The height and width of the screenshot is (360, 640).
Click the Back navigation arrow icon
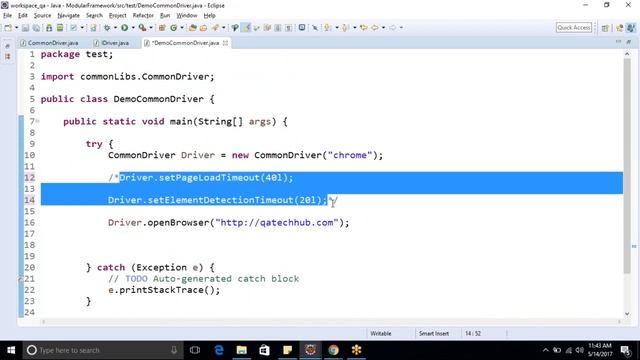point(374,28)
